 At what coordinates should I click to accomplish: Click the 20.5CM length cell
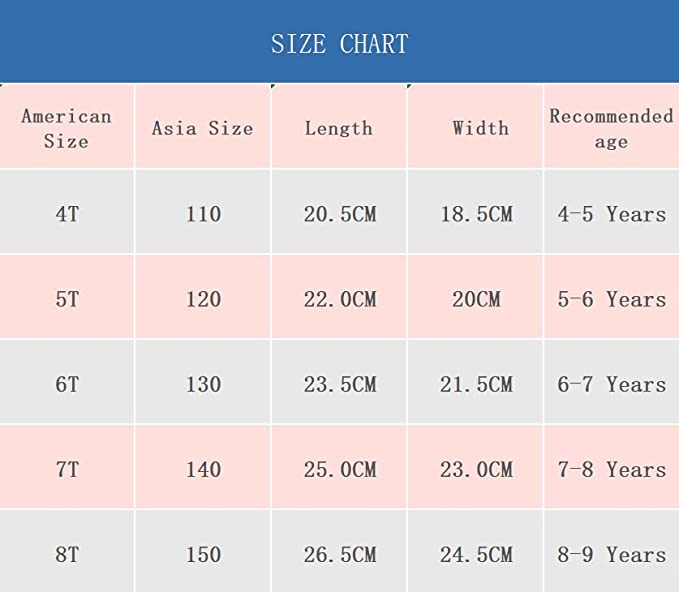click(x=339, y=211)
